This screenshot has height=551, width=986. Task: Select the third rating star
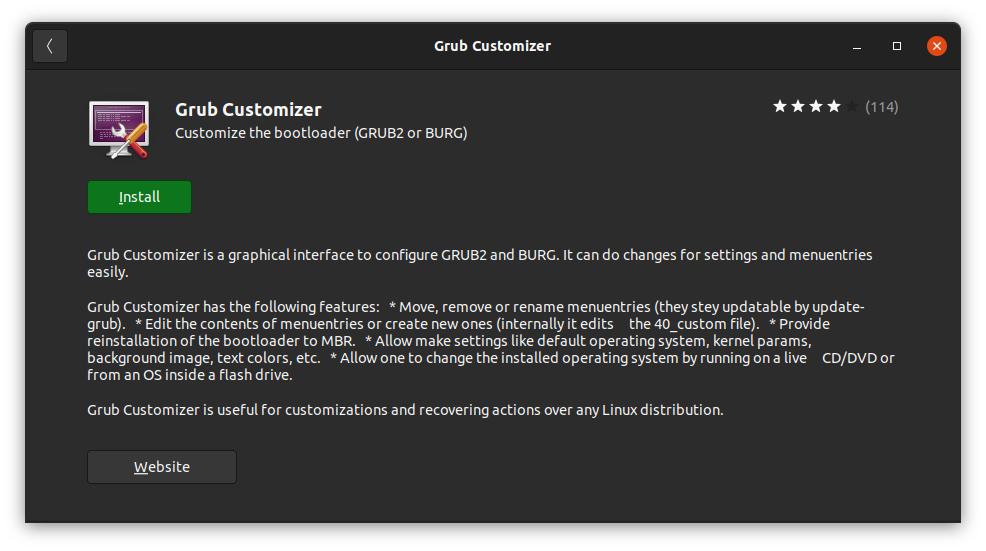pyautogui.click(x=816, y=106)
